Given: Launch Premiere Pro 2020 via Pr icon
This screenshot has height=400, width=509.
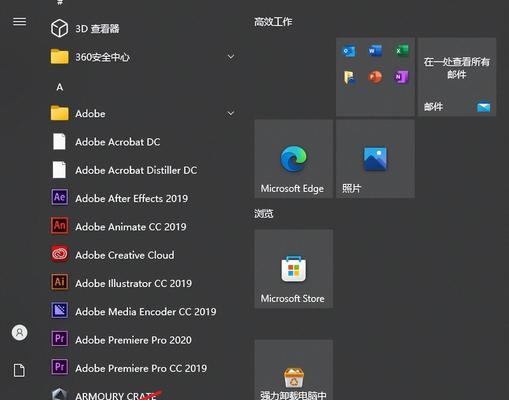Looking at the screenshot, I should 60,339.
